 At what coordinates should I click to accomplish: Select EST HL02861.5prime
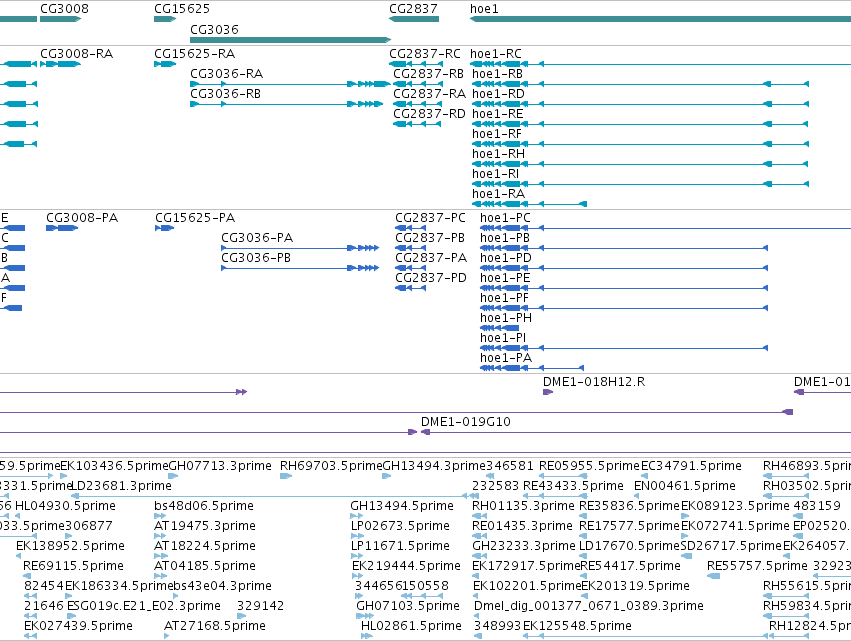click(411, 626)
